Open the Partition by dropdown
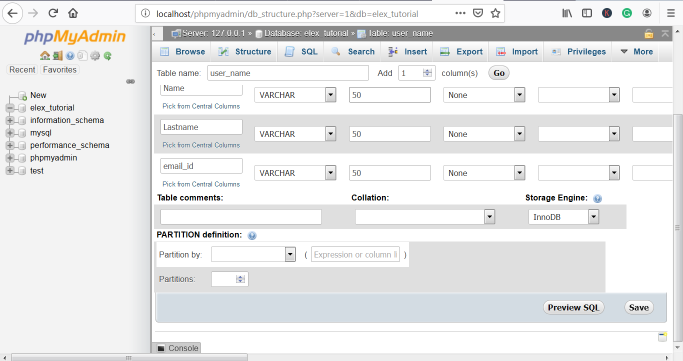This screenshot has height=361, width=683. (254, 254)
